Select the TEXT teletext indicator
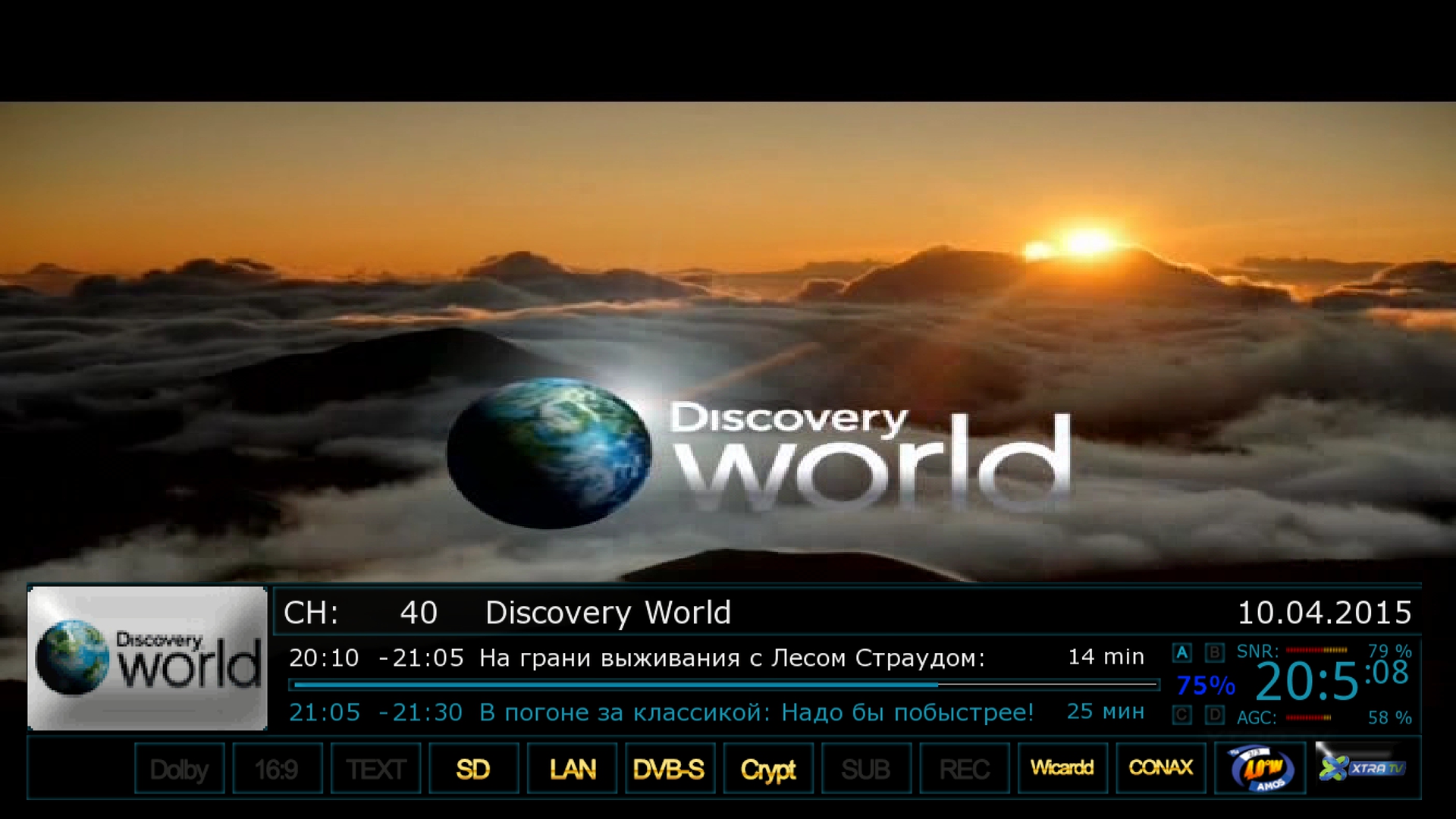Image resolution: width=1456 pixels, height=819 pixels. (x=376, y=769)
